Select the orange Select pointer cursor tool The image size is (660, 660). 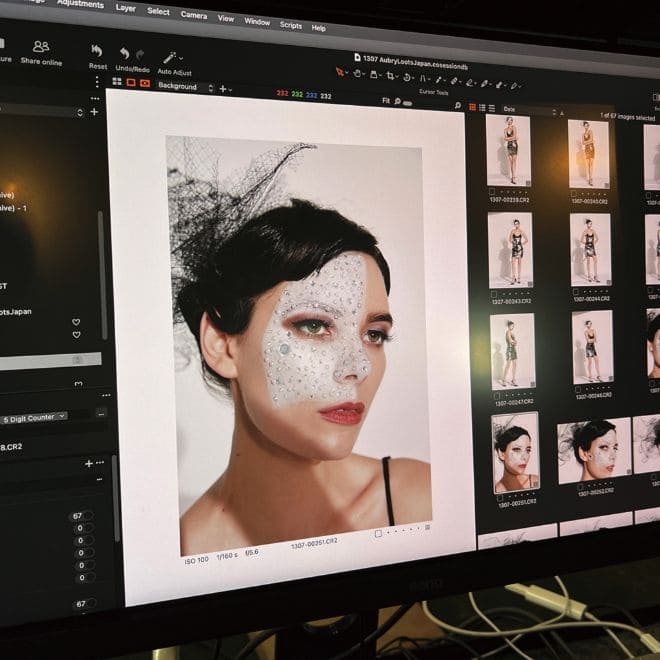[x=339, y=72]
